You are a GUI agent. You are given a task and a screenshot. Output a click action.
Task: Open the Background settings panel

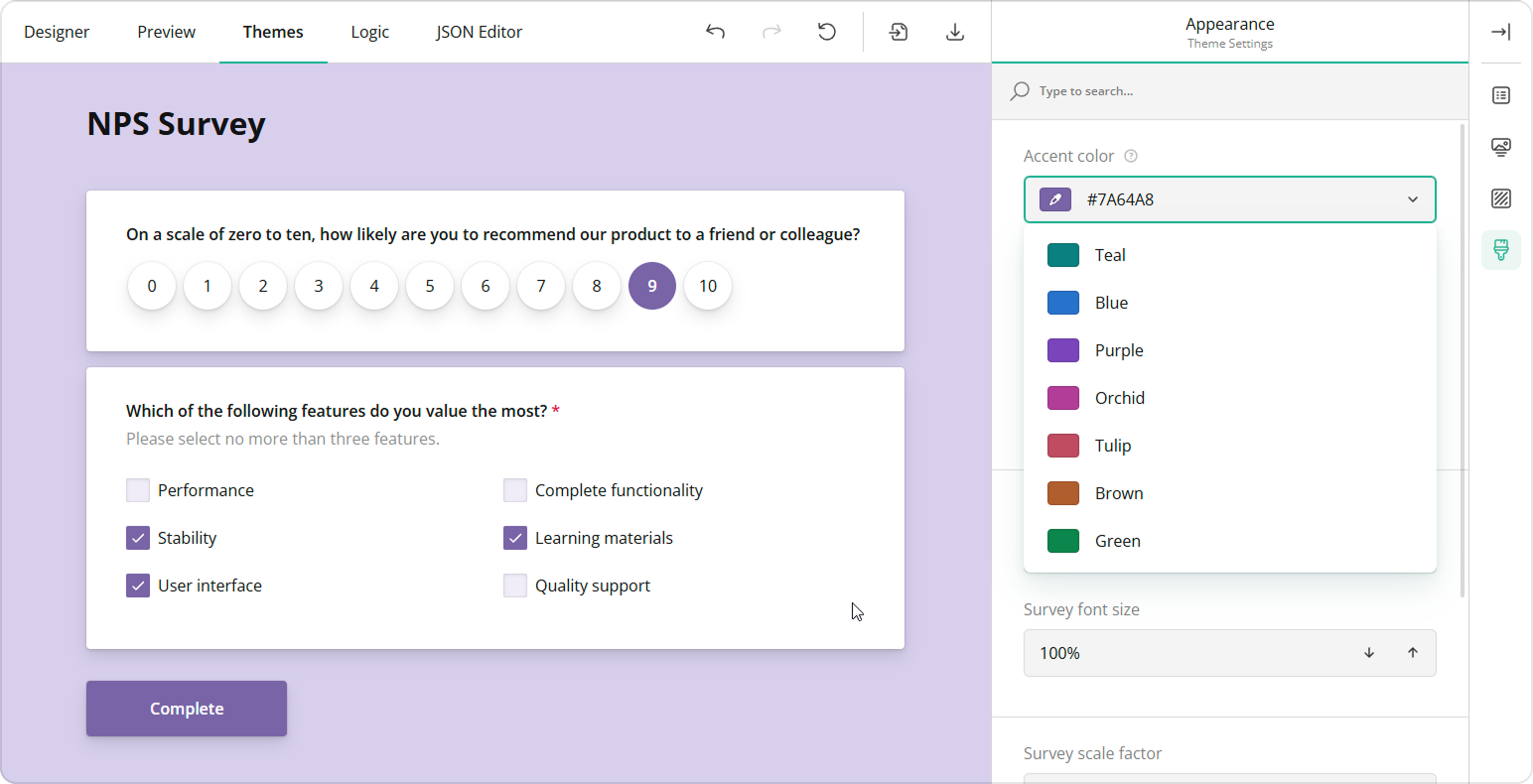pyautogui.click(x=1500, y=198)
